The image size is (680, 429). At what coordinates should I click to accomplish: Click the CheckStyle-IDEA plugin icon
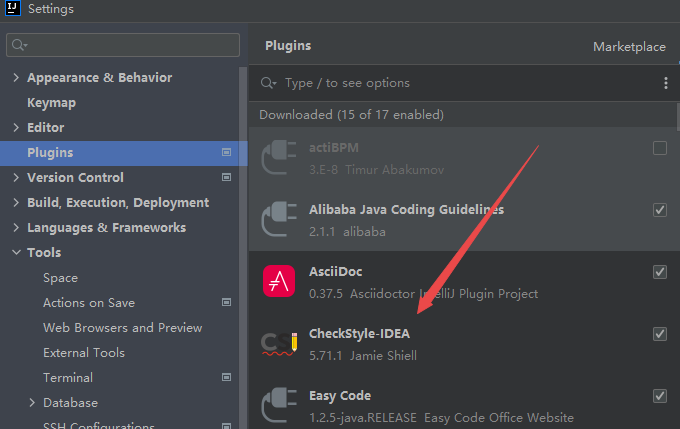(x=279, y=344)
